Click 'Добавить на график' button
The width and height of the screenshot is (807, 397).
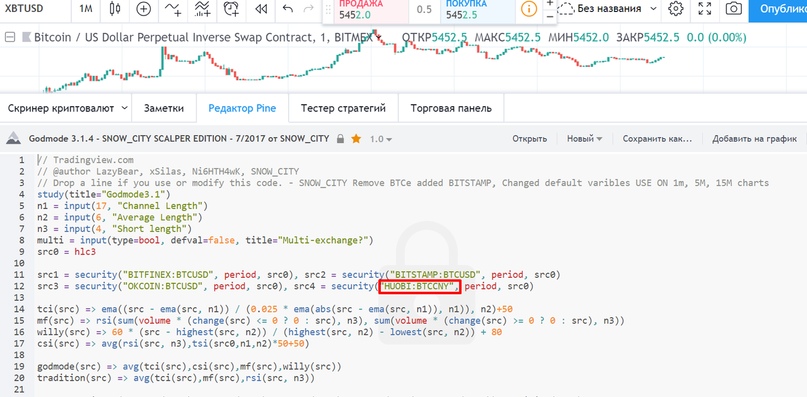point(755,139)
